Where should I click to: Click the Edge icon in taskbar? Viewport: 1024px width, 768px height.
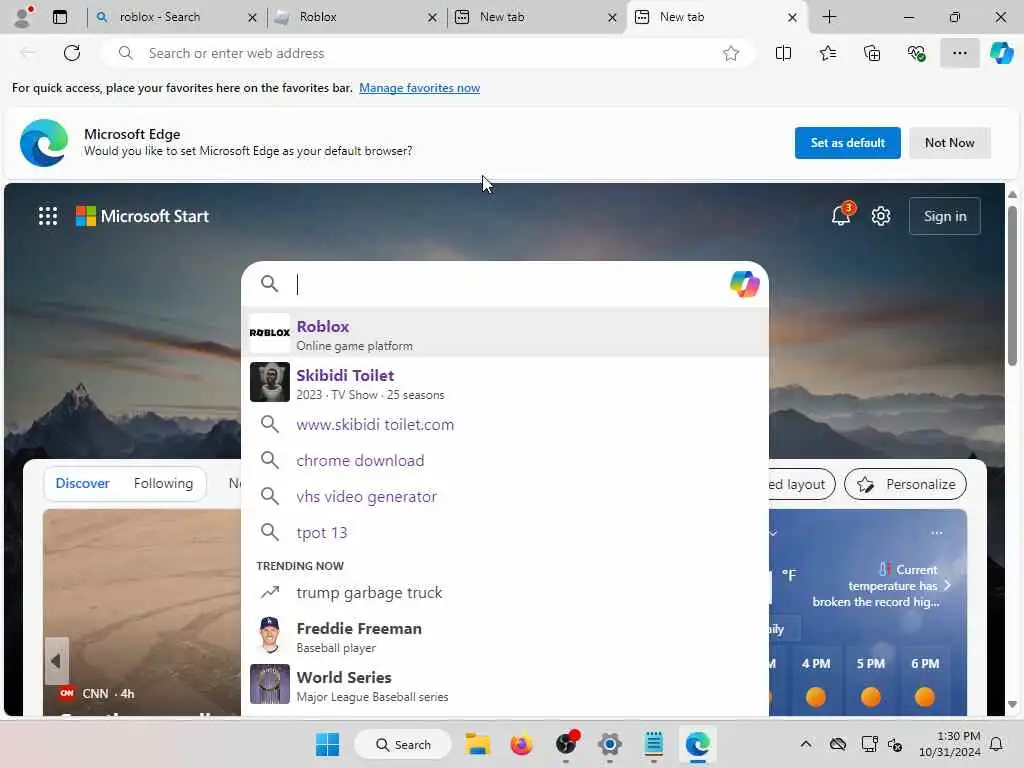coord(697,744)
